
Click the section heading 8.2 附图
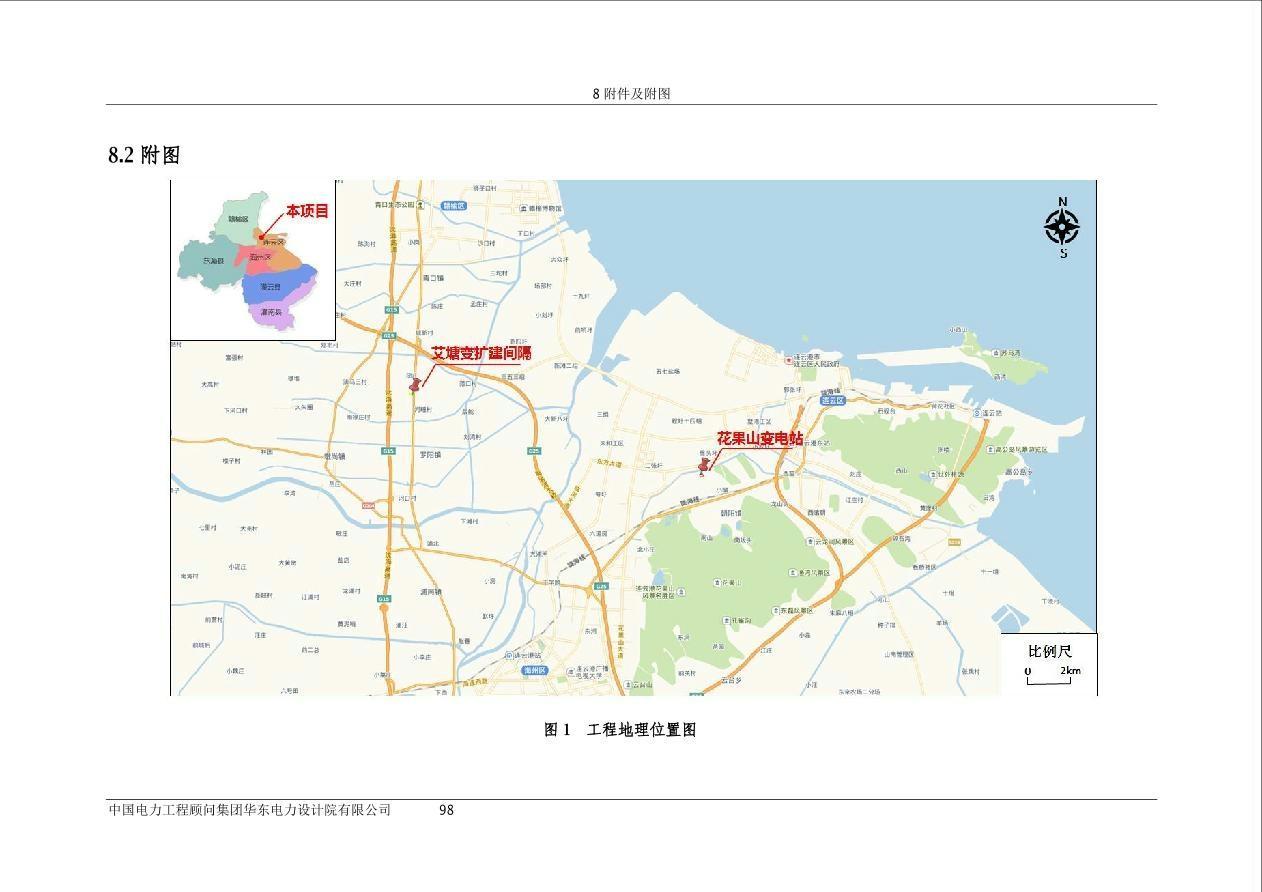click(x=144, y=155)
